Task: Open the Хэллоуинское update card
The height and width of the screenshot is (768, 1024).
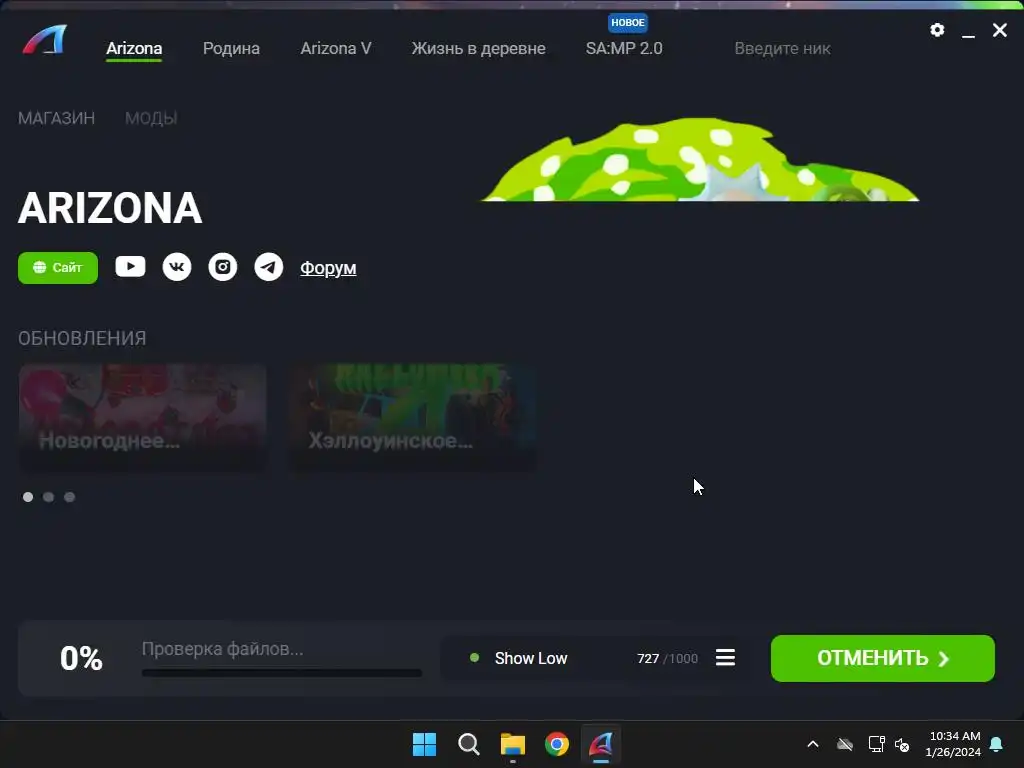Action: pos(413,417)
